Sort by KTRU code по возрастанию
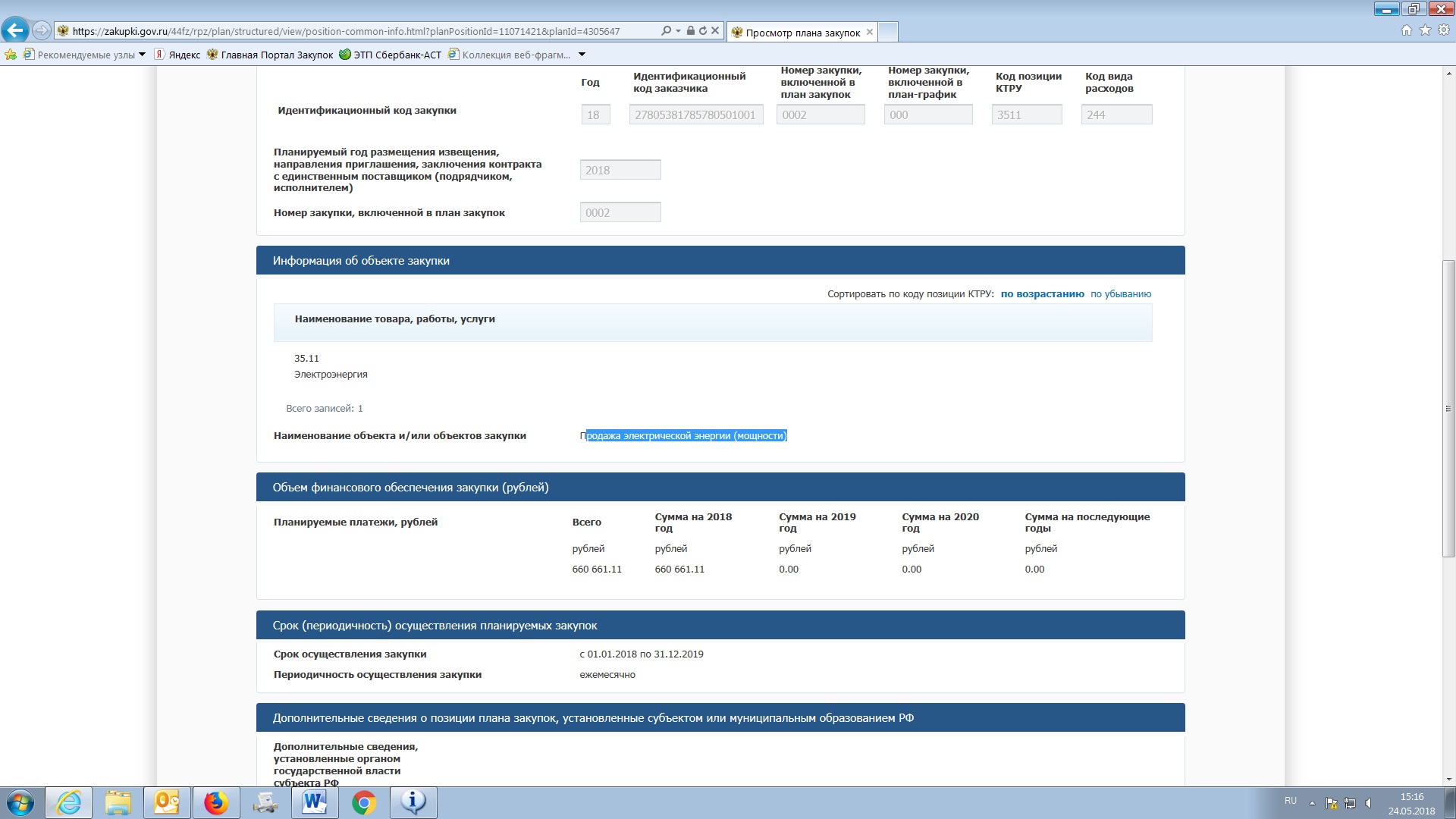 click(x=1042, y=294)
